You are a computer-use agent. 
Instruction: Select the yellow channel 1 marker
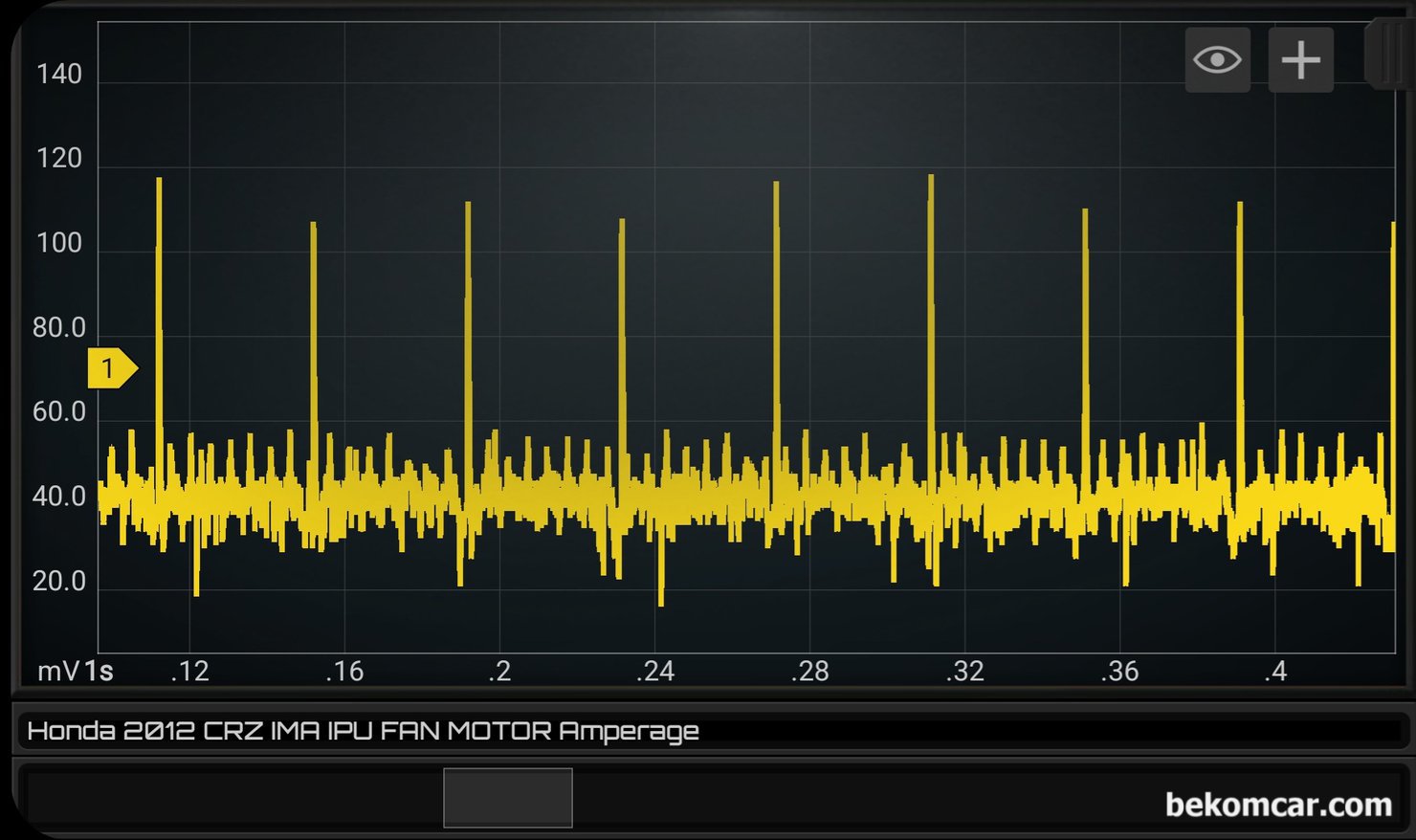pos(111,368)
